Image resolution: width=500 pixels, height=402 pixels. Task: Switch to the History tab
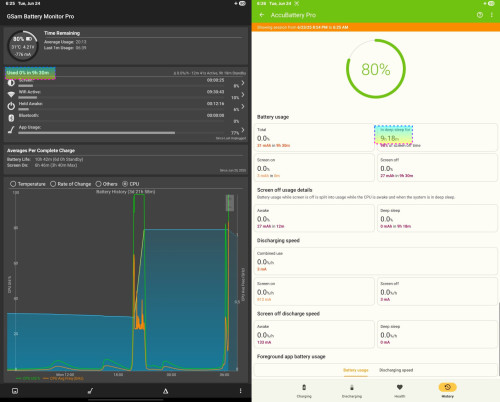[448, 391]
